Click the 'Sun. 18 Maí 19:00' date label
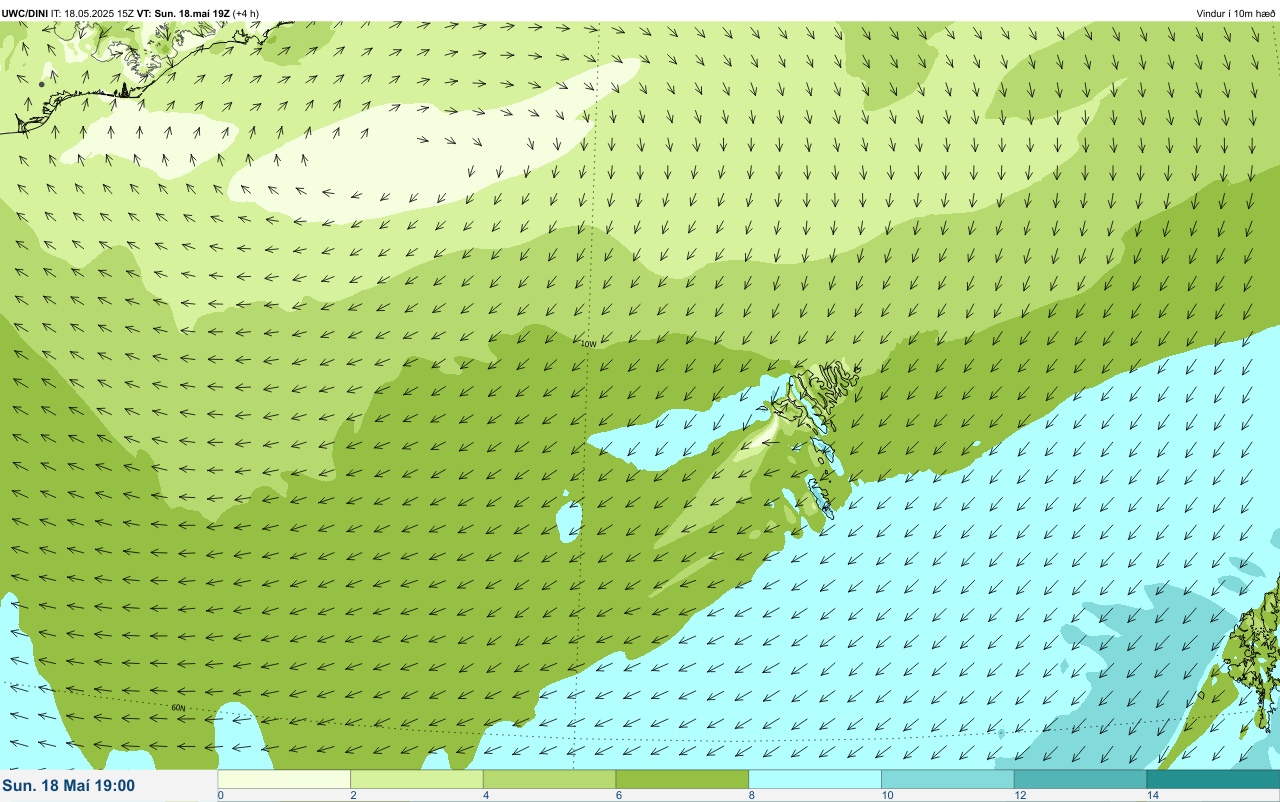Viewport: 1280px width, 802px height. point(69,786)
